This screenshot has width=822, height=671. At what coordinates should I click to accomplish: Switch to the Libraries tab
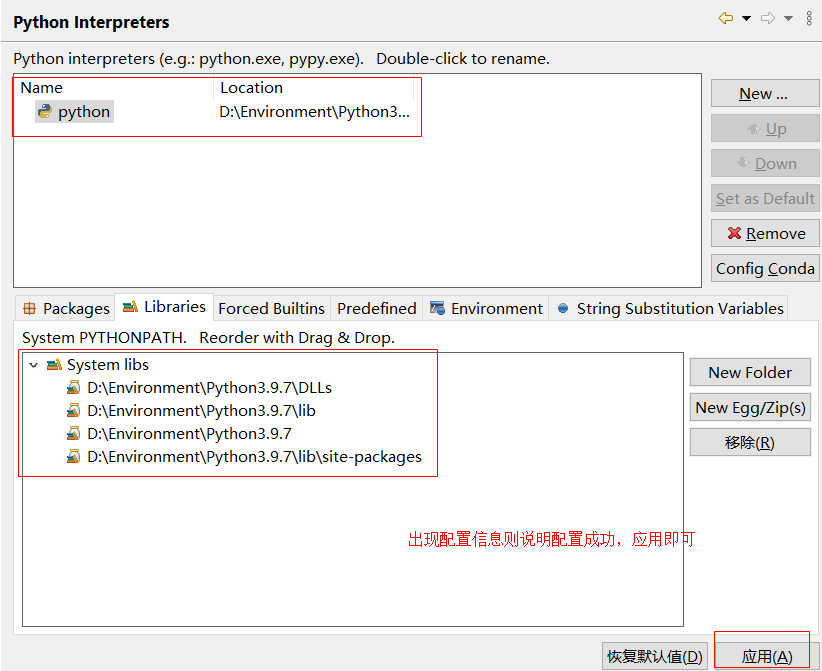tap(164, 307)
